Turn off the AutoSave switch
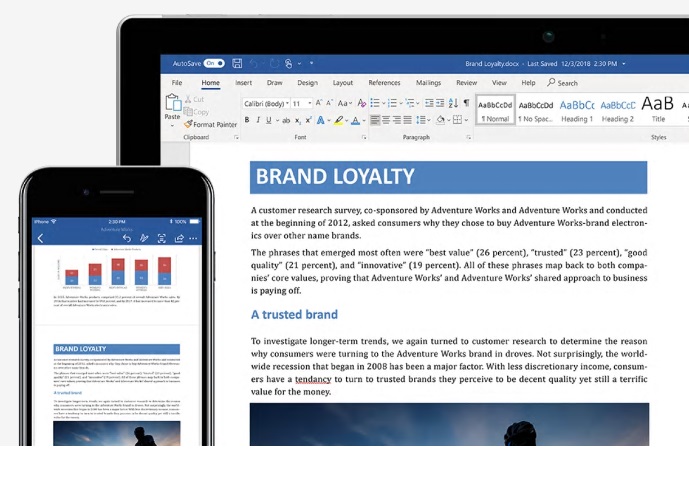The height and width of the screenshot is (487, 689). click(214, 63)
